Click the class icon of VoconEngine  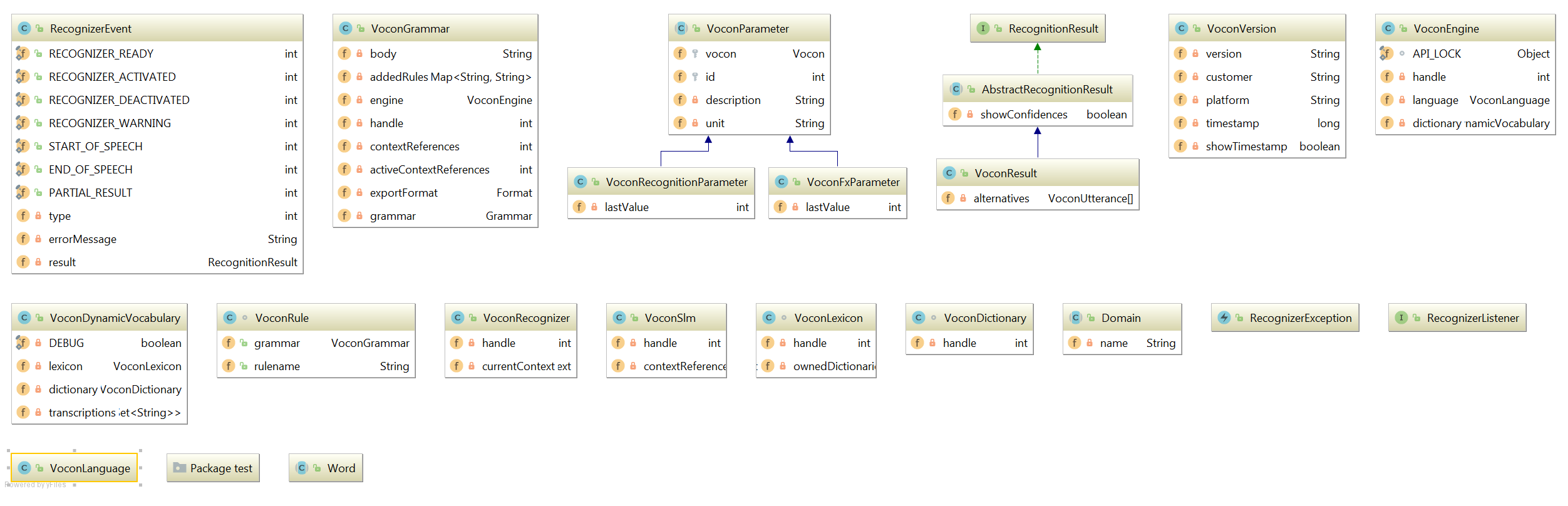1388,28
